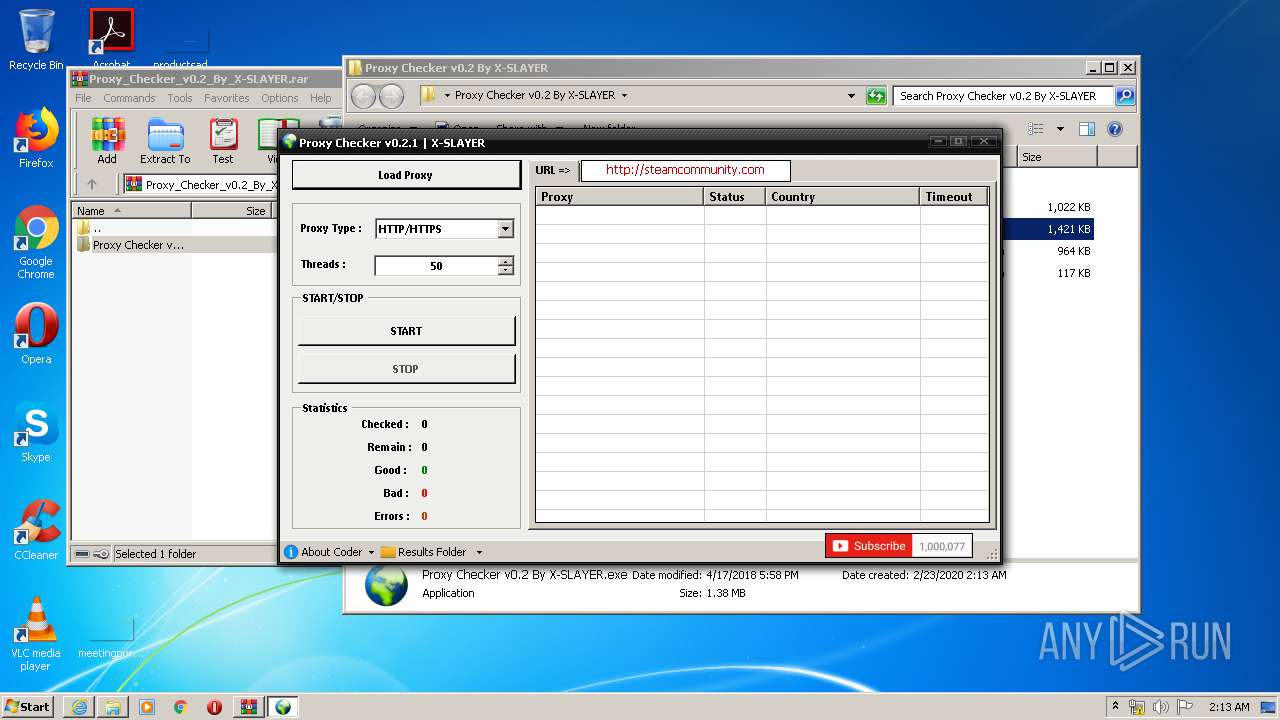Open Google Chrome desktop shortcut

point(36,242)
